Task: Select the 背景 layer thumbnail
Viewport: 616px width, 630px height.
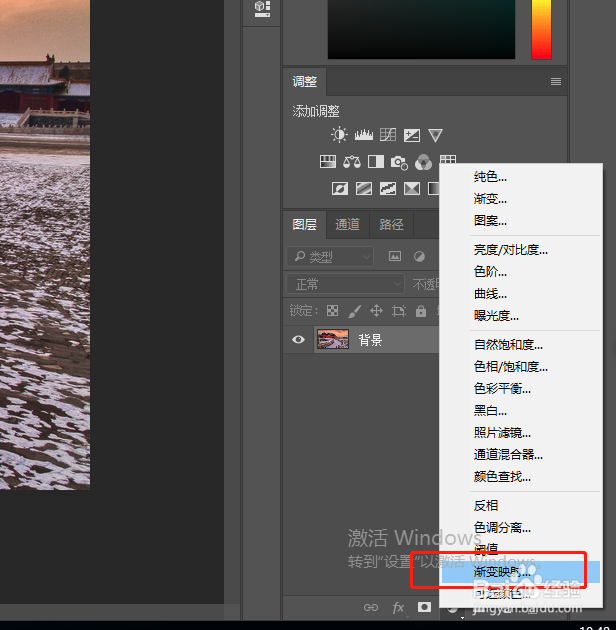Action: tap(333, 340)
